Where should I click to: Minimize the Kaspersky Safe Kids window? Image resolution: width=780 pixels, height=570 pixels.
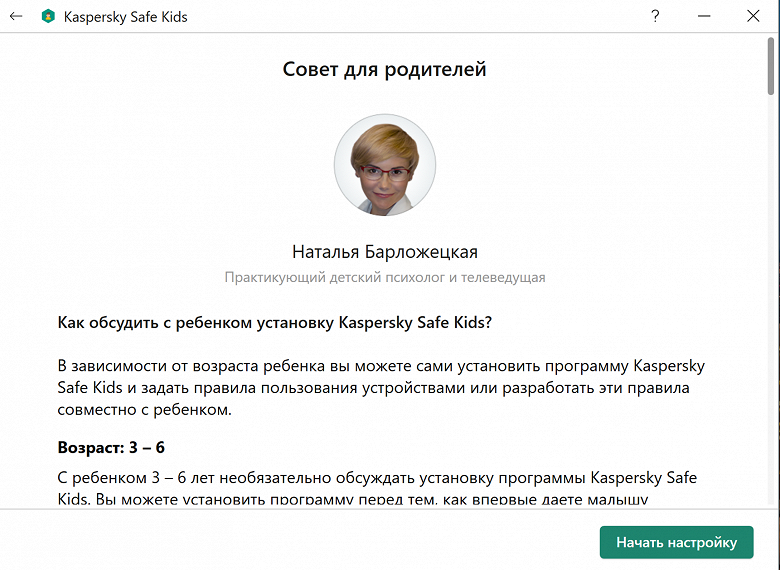tap(704, 16)
